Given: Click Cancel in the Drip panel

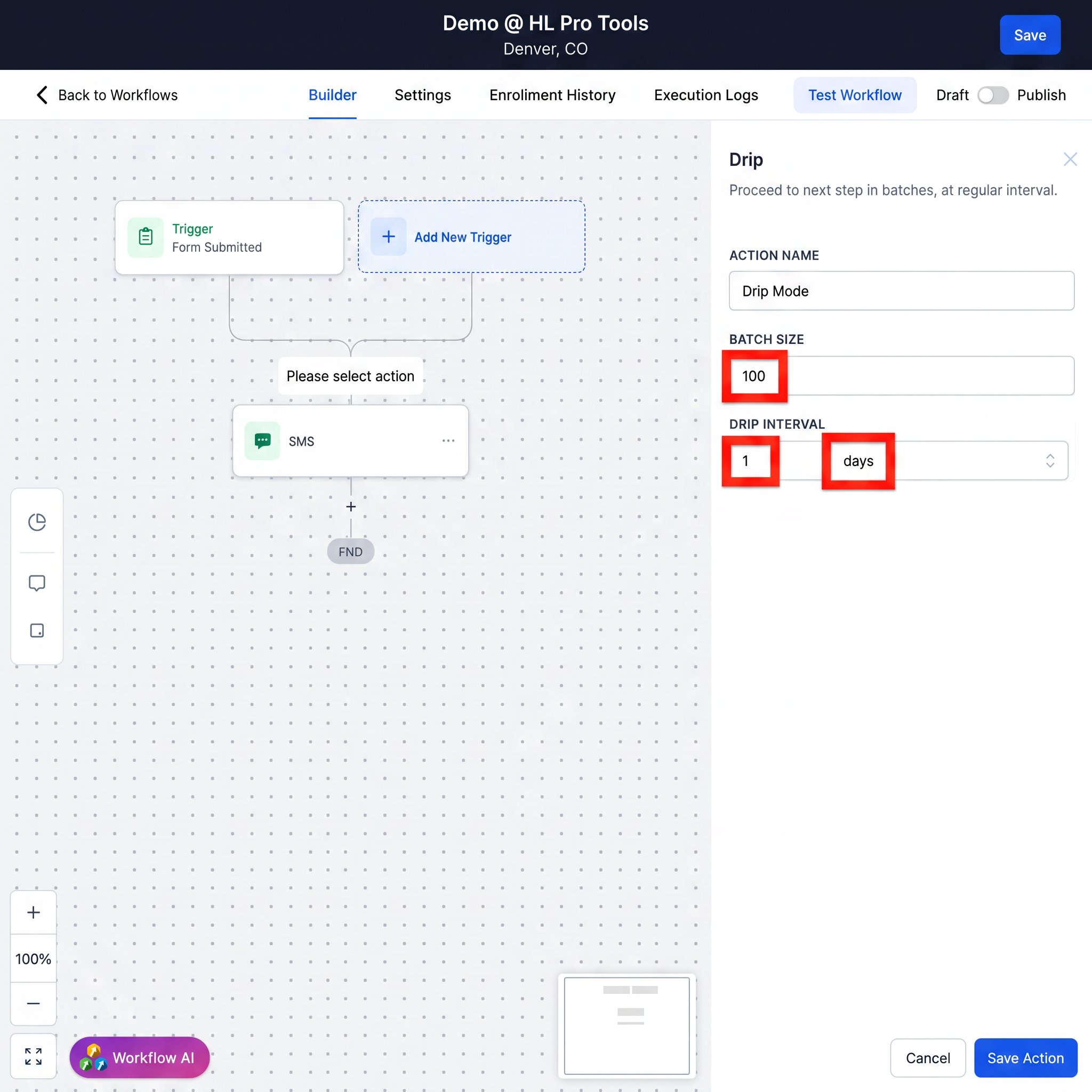Looking at the screenshot, I should click(928, 1057).
